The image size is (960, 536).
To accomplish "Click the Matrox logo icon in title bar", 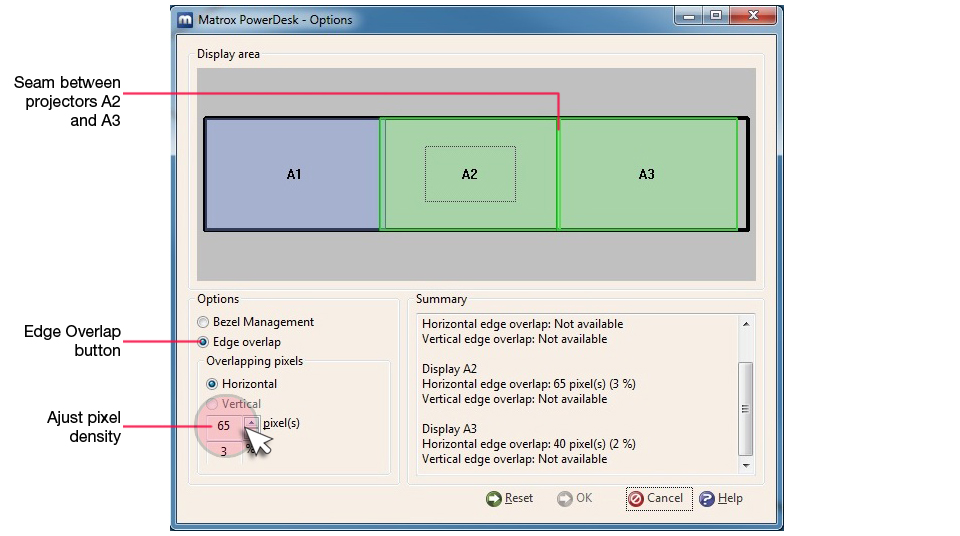I will [185, 20].
